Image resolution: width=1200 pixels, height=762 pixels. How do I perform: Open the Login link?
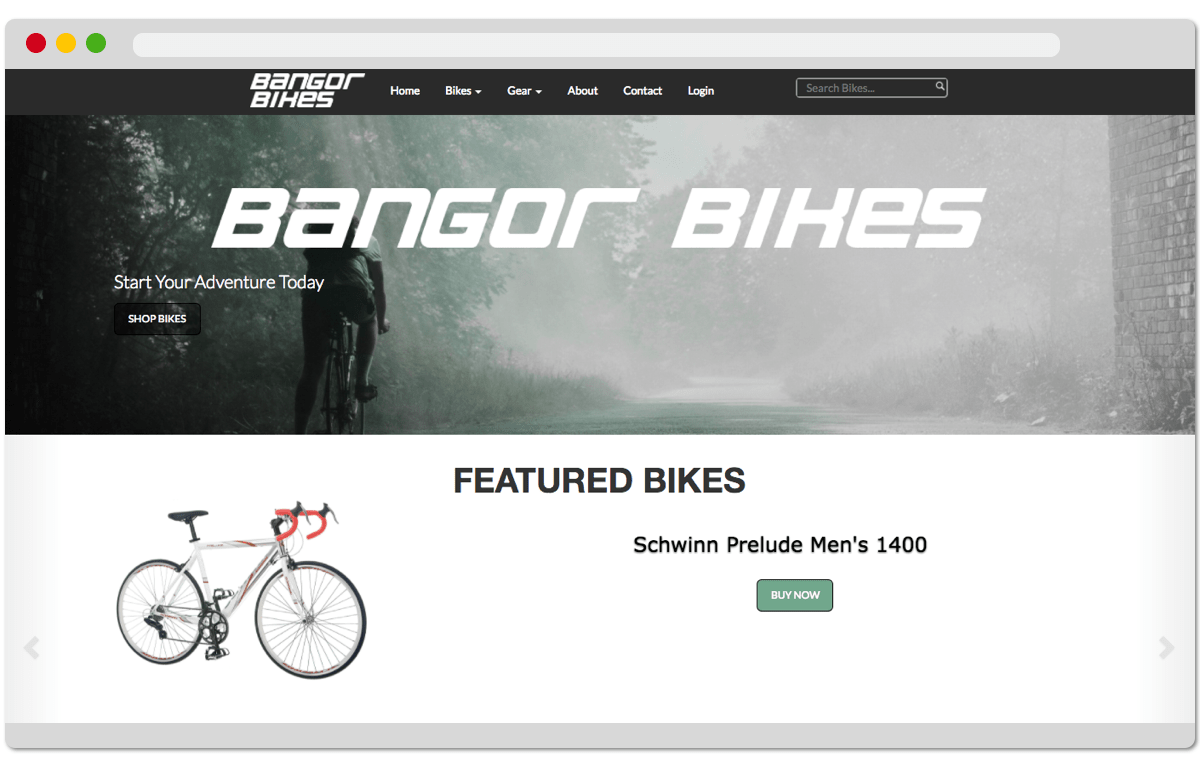(701, 91)
